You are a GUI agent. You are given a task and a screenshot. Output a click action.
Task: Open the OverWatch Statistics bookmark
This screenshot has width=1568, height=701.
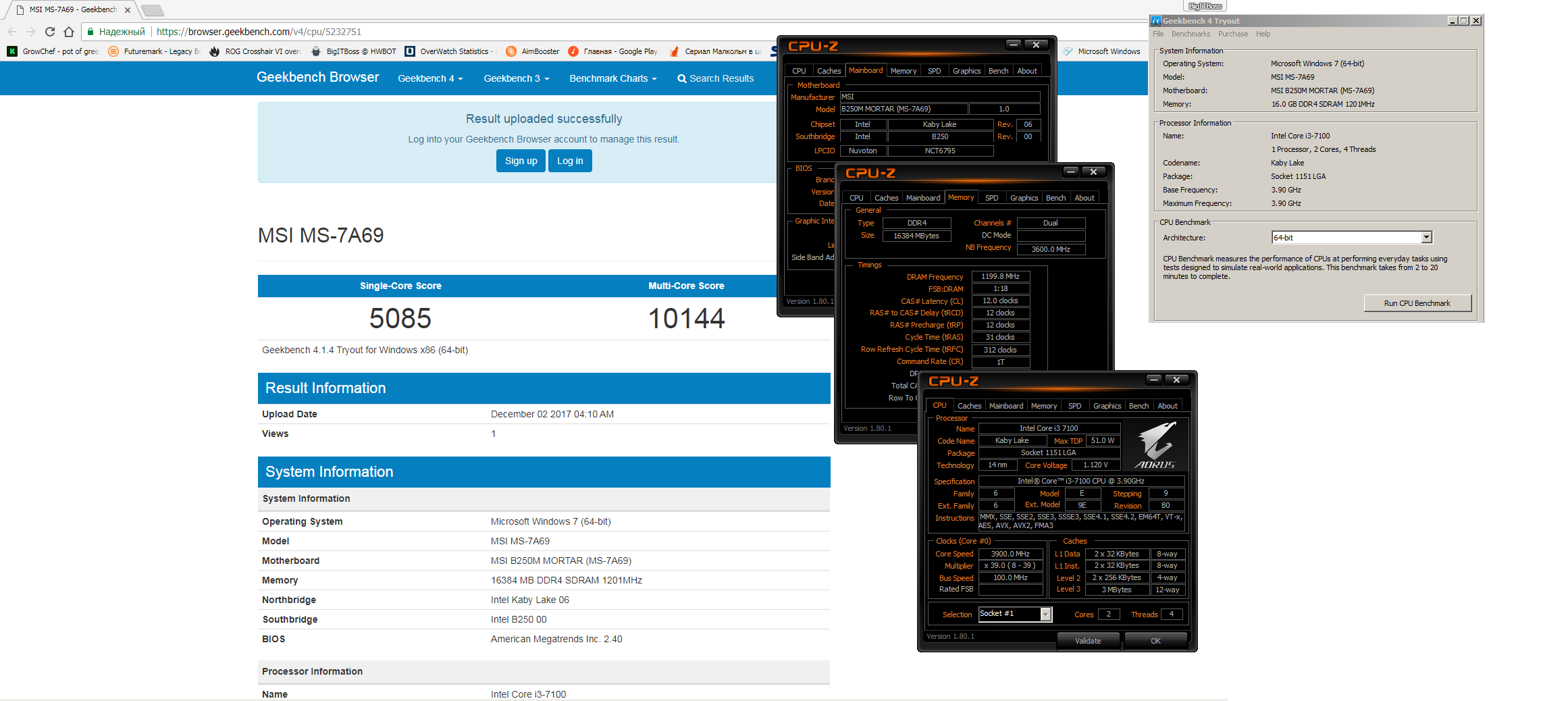[450, 51]
